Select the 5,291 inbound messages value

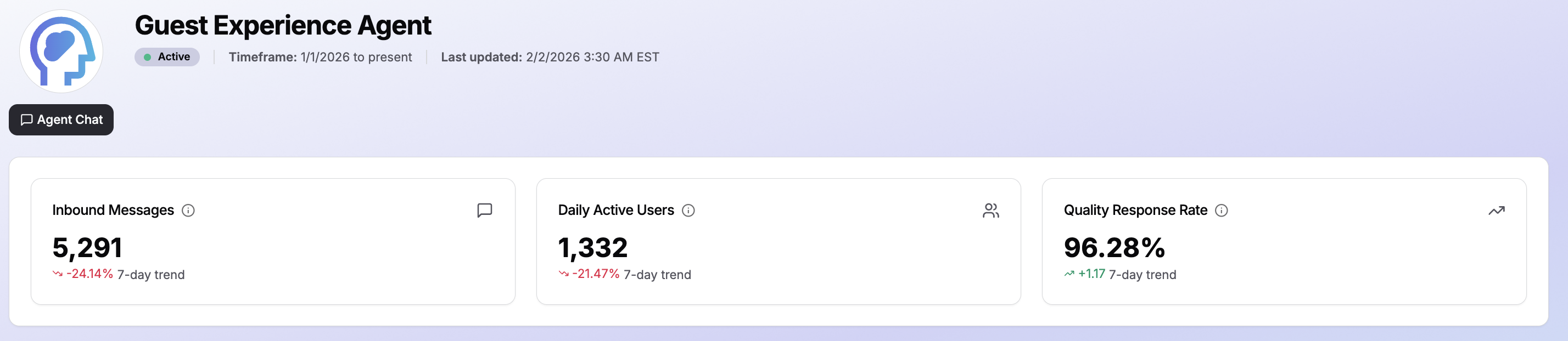click(x=88, y=247)
